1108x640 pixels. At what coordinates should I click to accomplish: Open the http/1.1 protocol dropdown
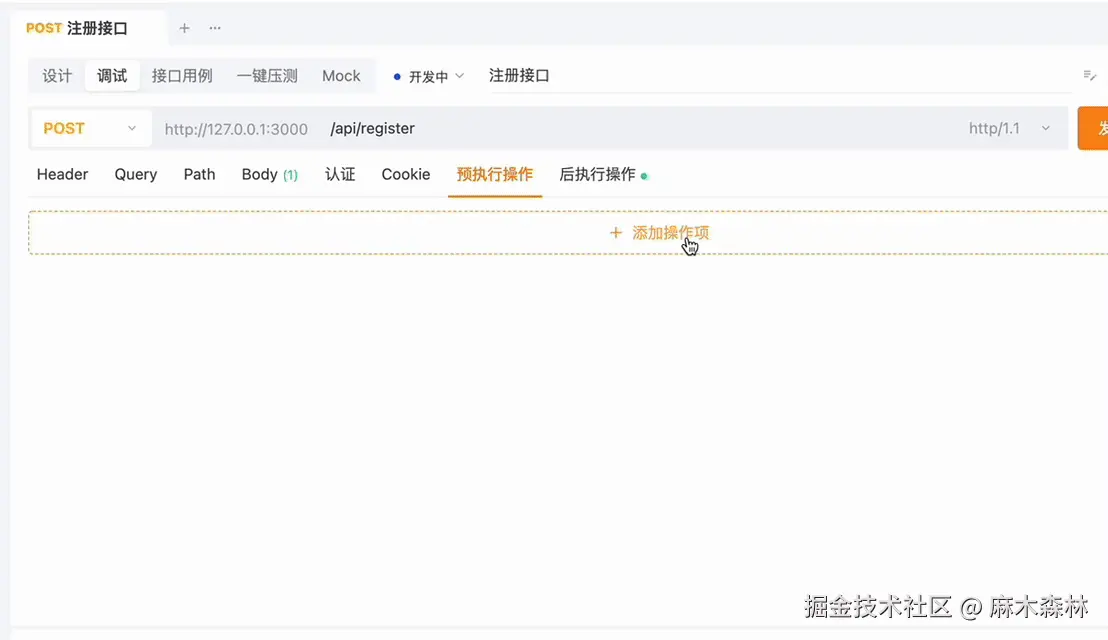pyautogui.click(x=1009, y=129)
